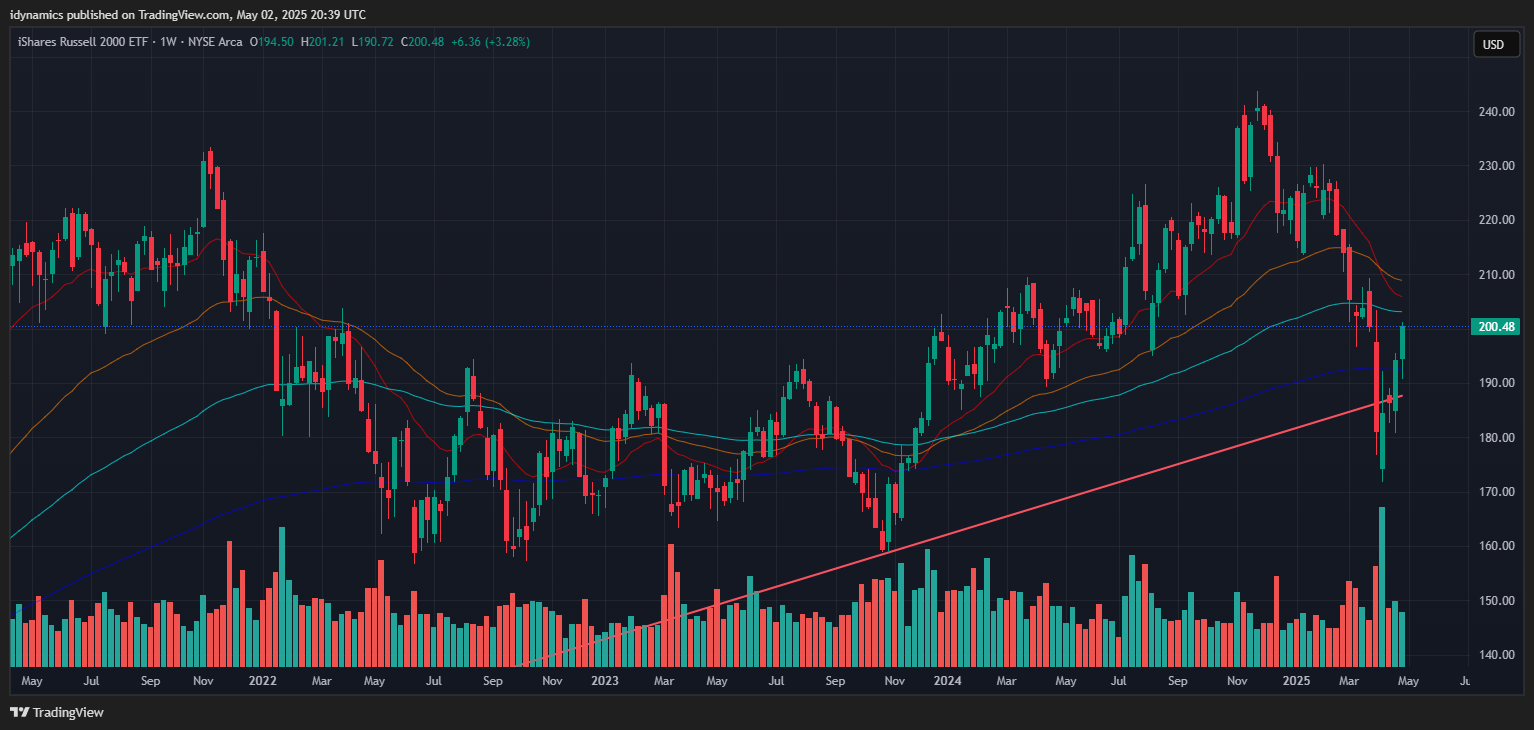Viewport: 1534px width, 730px height.
Task: Click the 210.00 price axis label
Action: click(x=1496, y=275)
